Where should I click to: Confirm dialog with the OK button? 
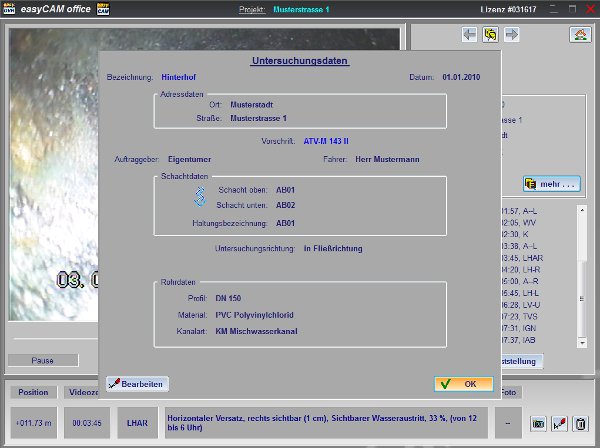463,383
